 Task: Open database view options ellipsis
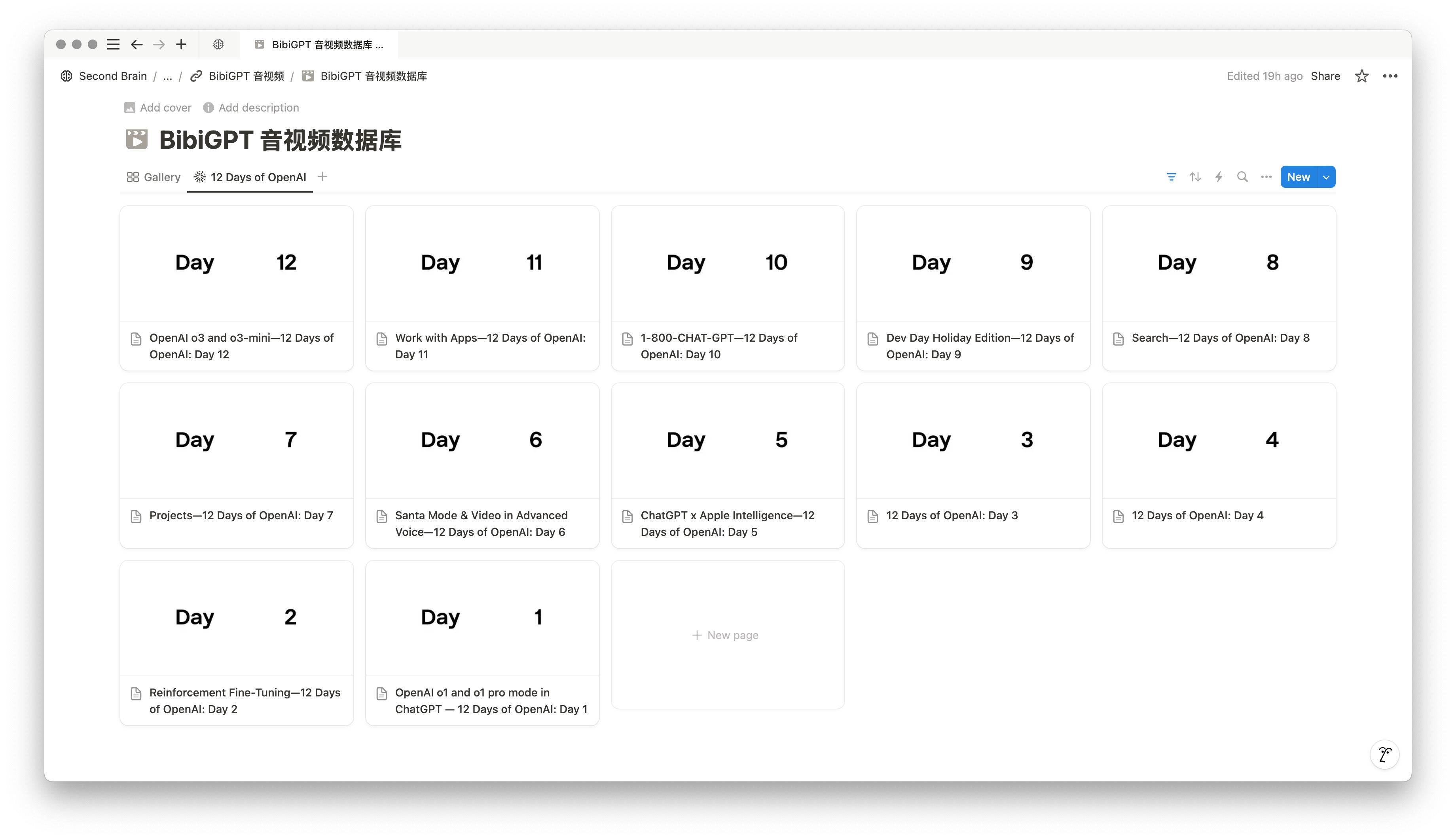click(1266, 177)
